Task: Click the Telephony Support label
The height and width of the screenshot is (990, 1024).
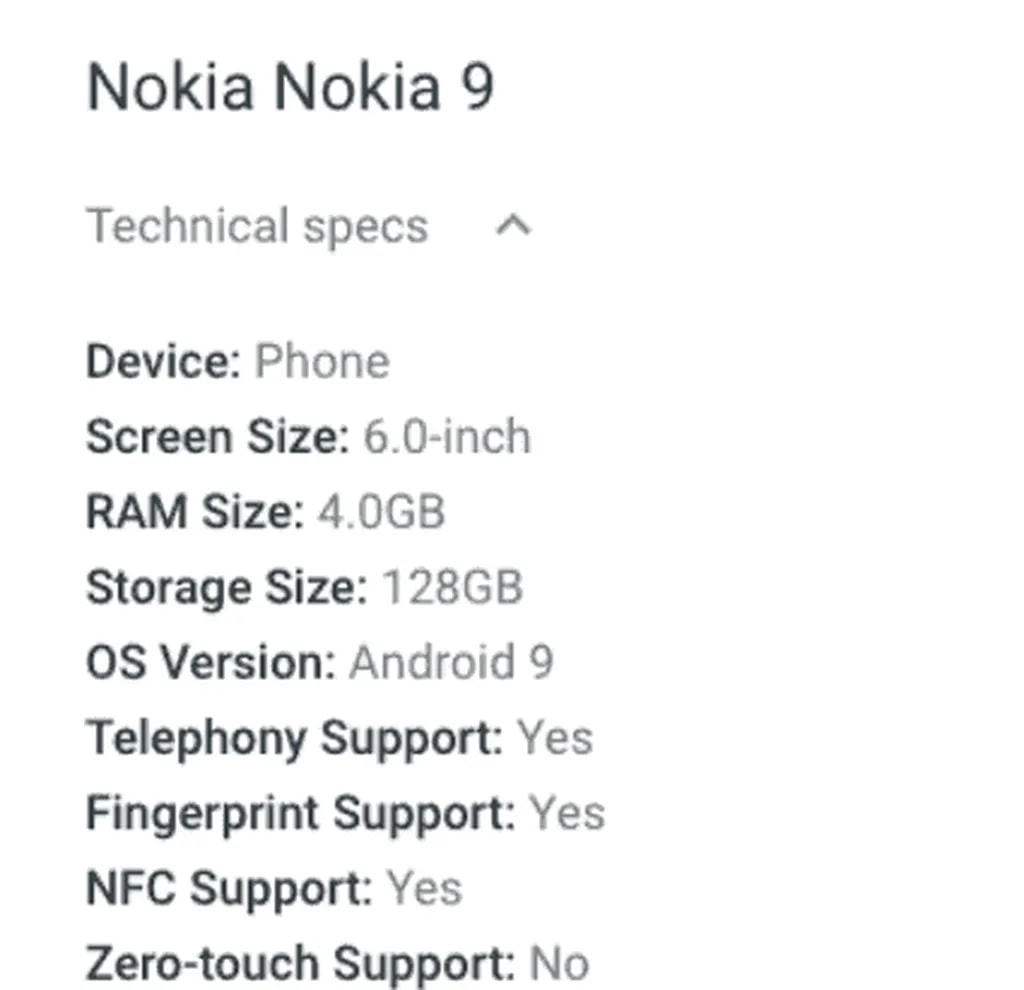Action: tap(295, 738)
